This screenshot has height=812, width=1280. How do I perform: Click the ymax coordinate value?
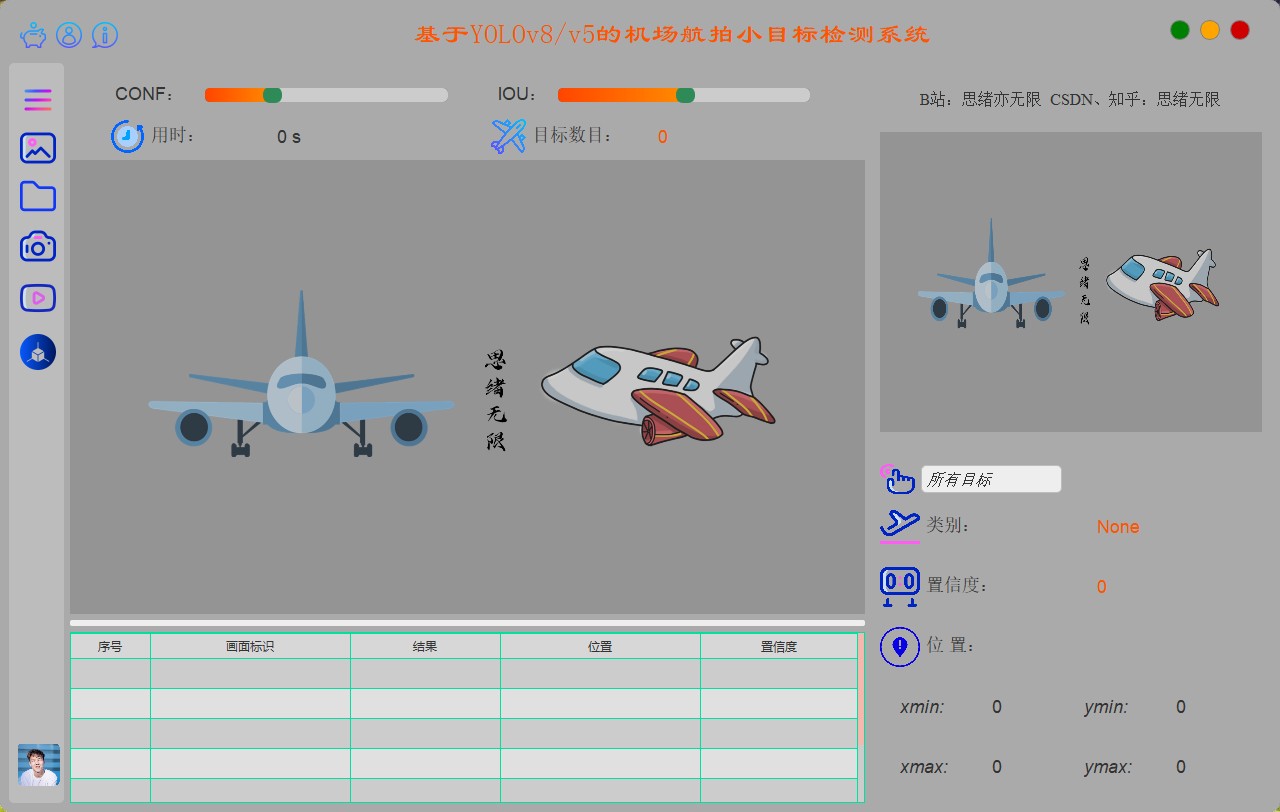(1181, 767)
